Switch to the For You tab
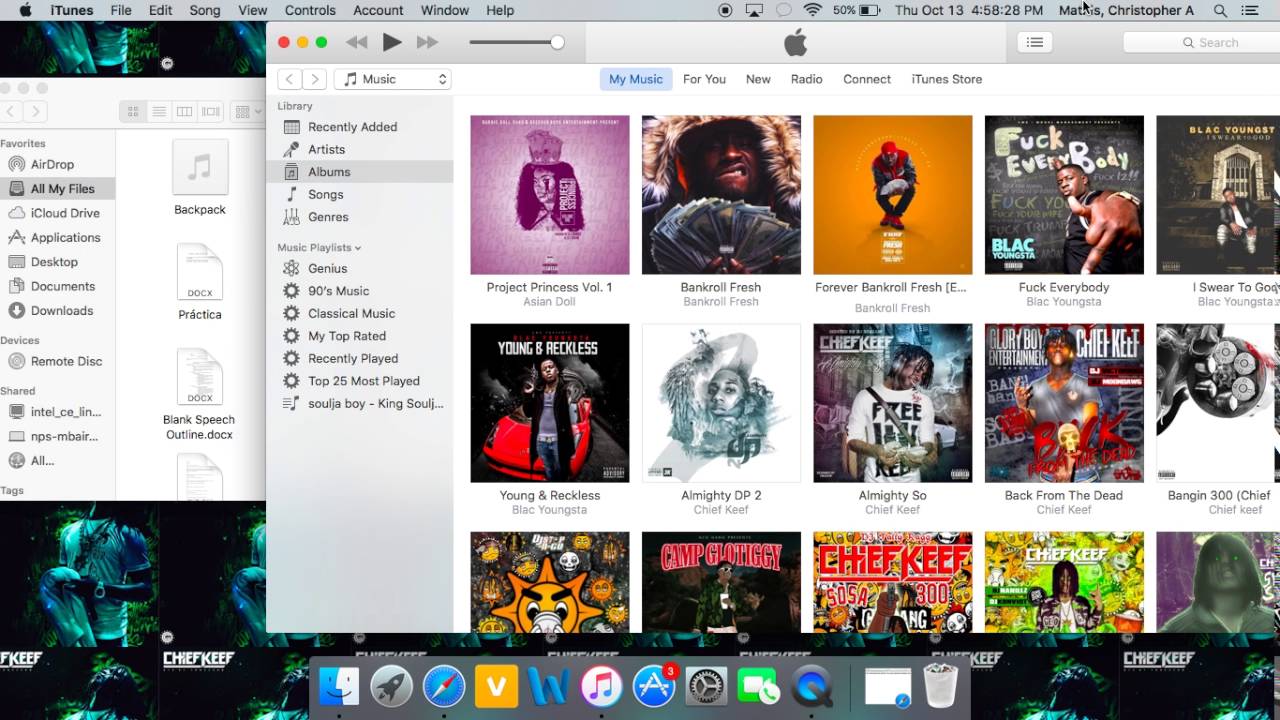1280x720 pixels. tap(704, 79)
